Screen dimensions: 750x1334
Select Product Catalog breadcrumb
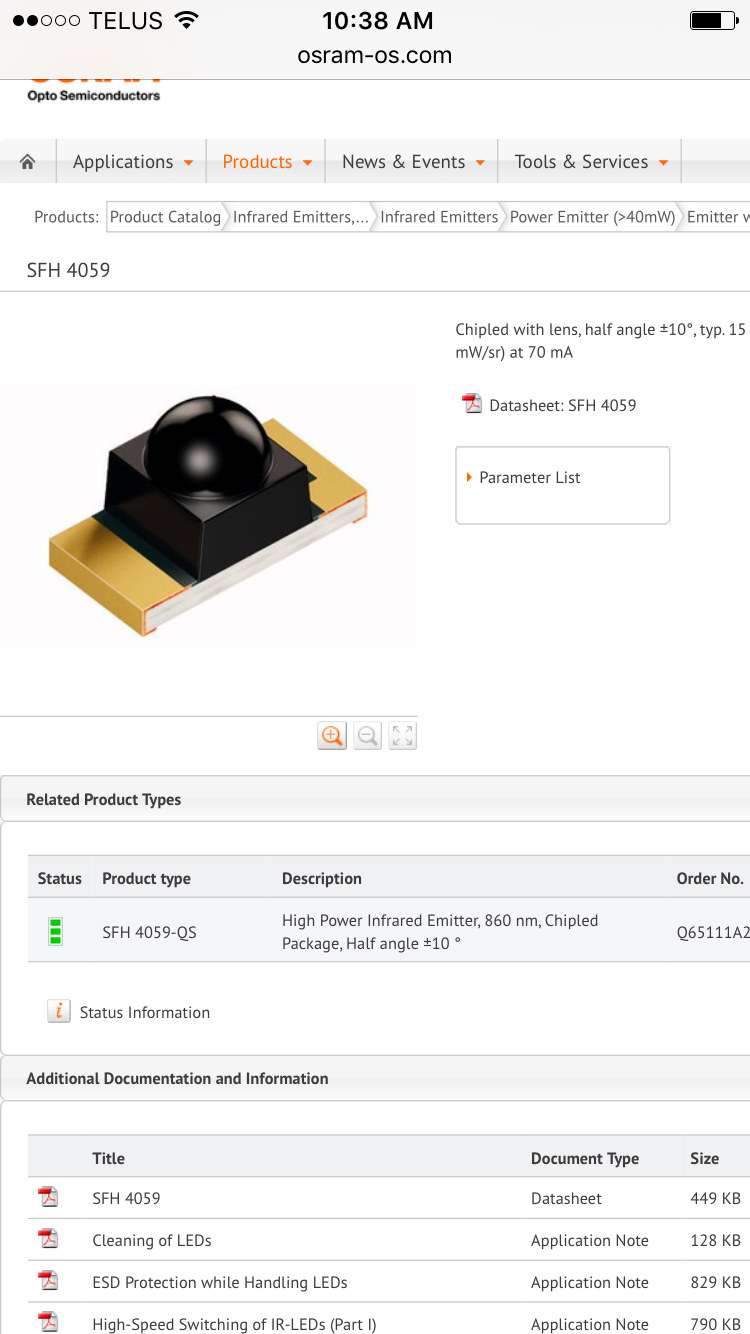[x=165, y=217]
